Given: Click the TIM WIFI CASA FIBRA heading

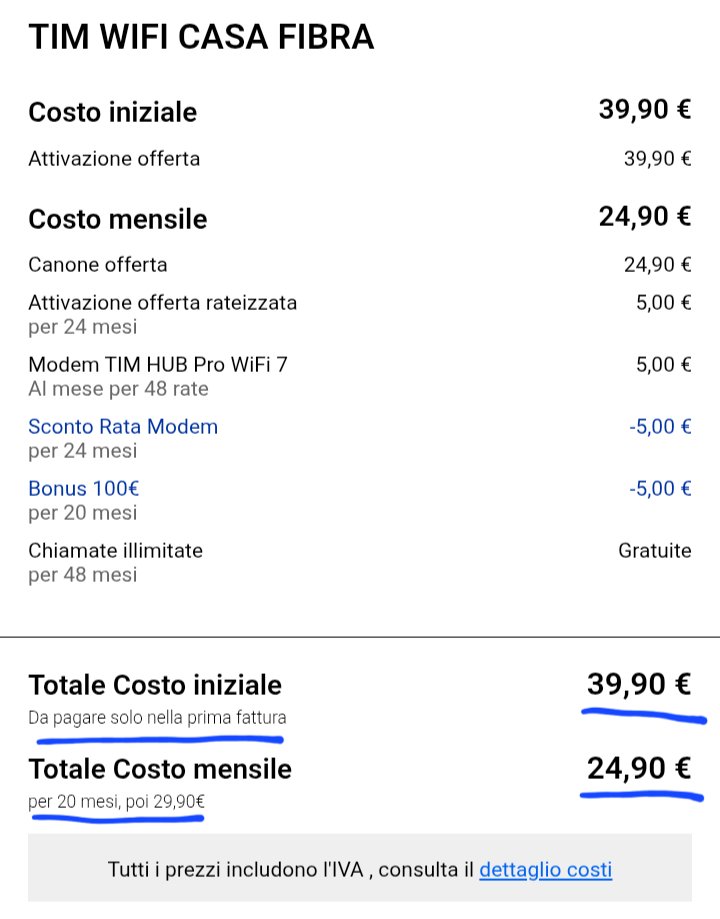Looking at the screenshot, I should (201, 38).
